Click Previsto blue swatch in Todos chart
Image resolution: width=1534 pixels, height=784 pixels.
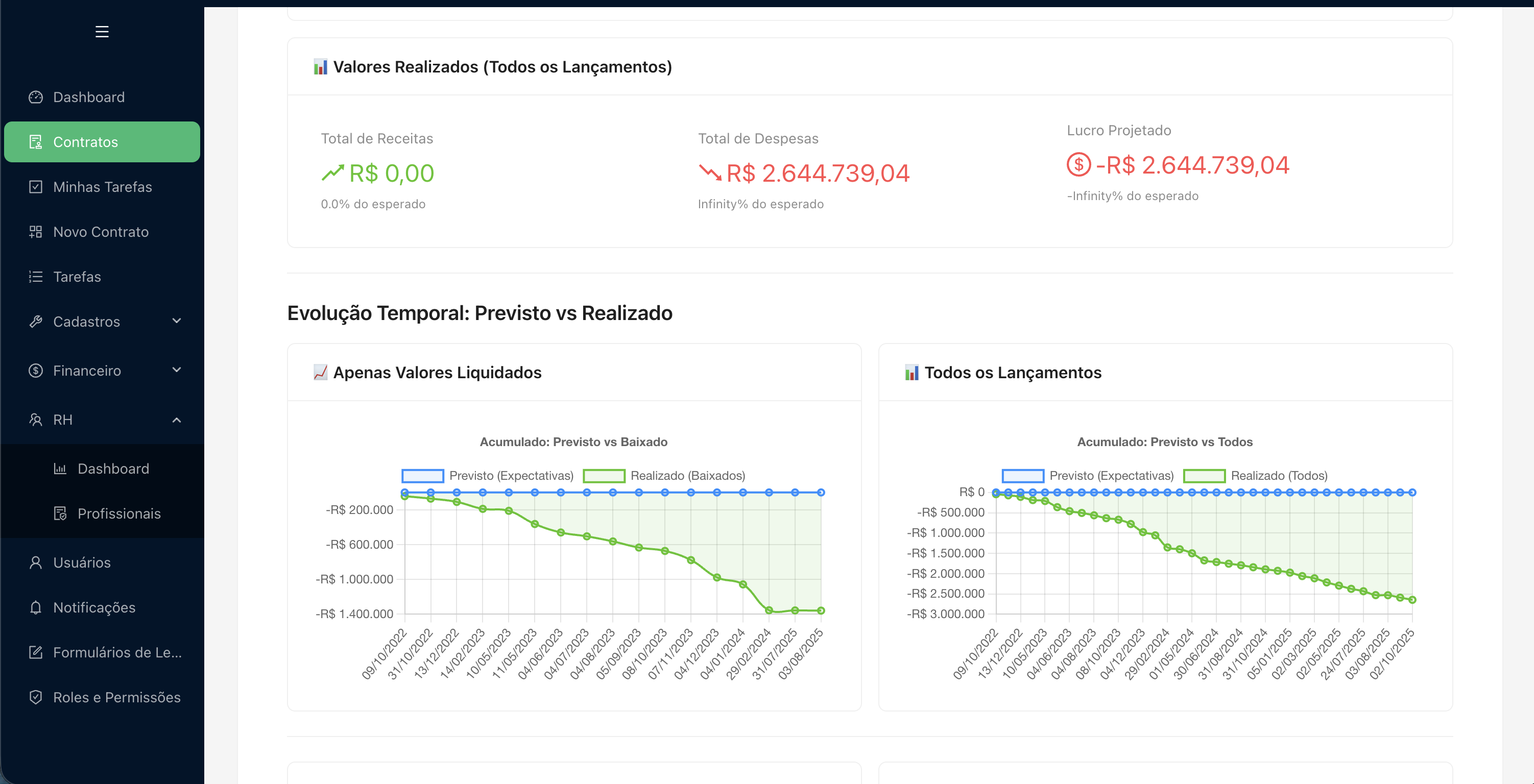point(1022,476)
